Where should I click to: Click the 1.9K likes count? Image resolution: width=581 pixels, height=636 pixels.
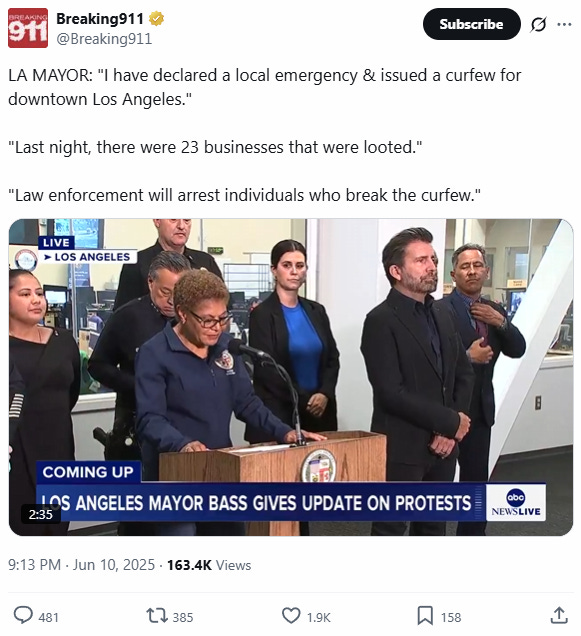(x=318, y=617)
